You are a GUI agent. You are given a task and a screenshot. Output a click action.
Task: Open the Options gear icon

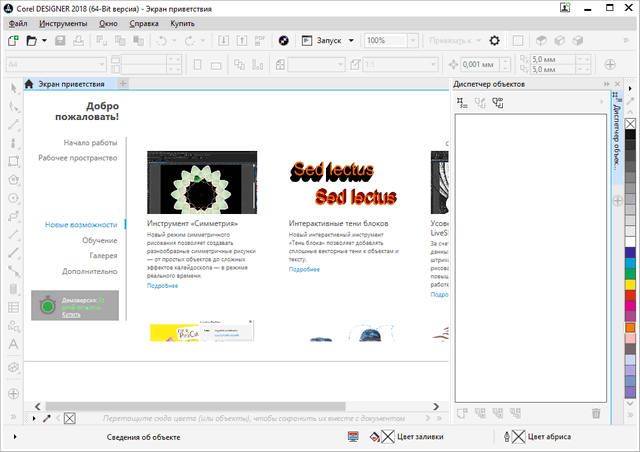point(493,40)
